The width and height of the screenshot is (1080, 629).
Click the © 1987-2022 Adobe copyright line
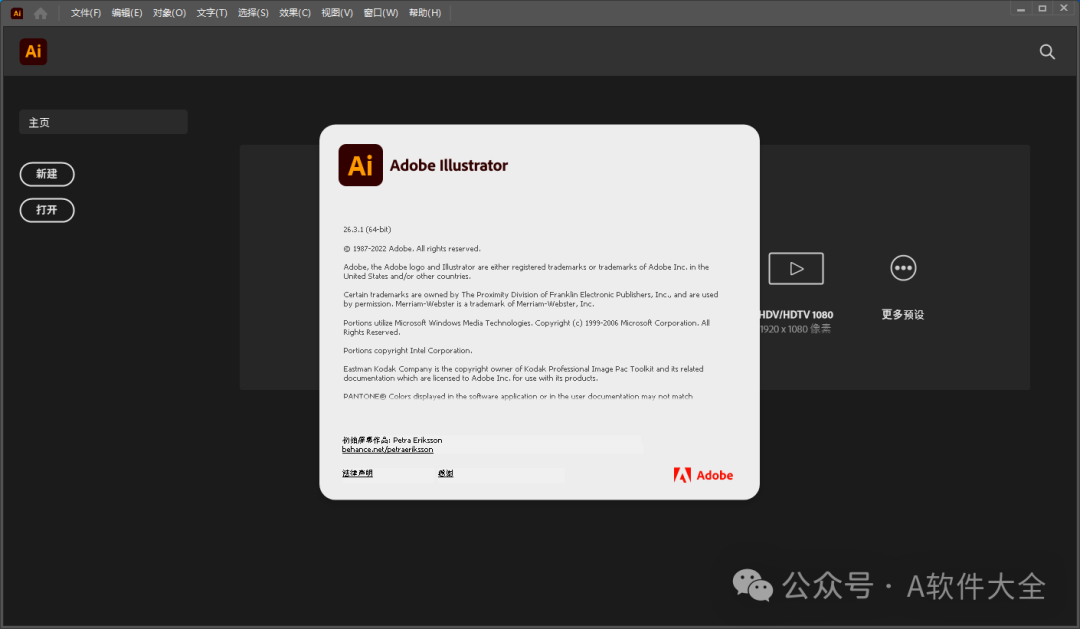412,249
